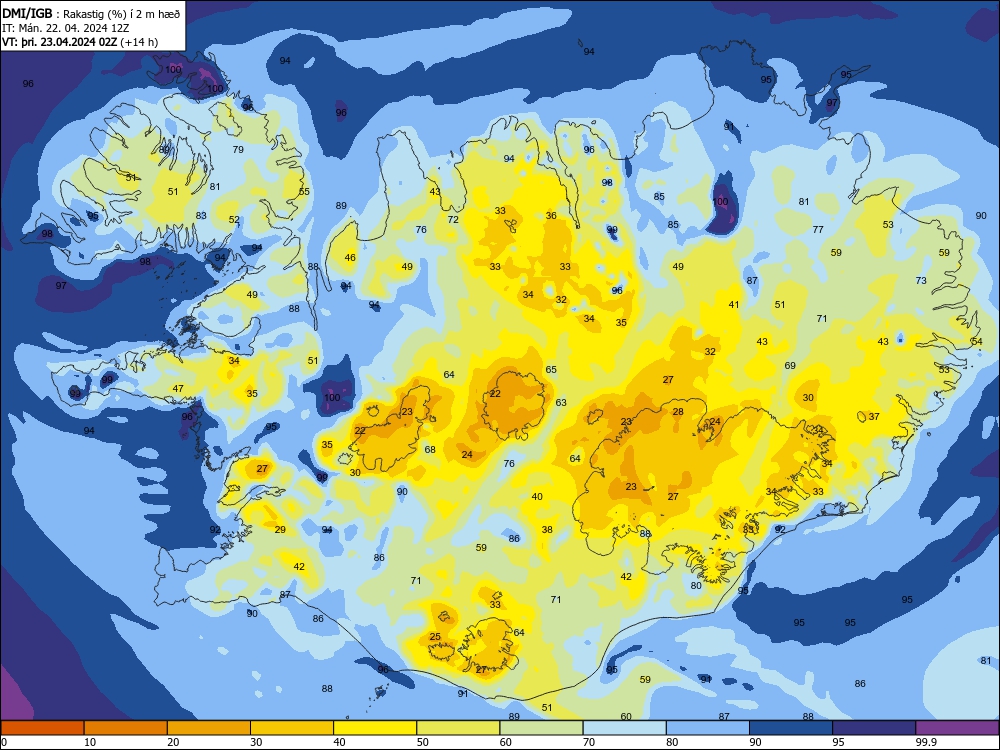Click the 'VT: þri. 23.04.2024 02Z (+14 h)' line

(x=80, y=42)
